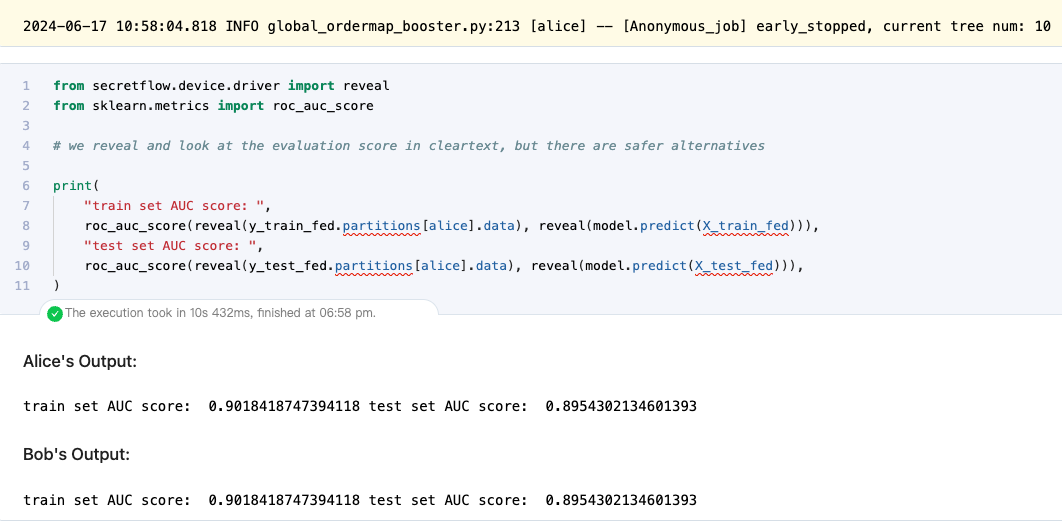Click line number 1 in the gutter

click(26, 86)
